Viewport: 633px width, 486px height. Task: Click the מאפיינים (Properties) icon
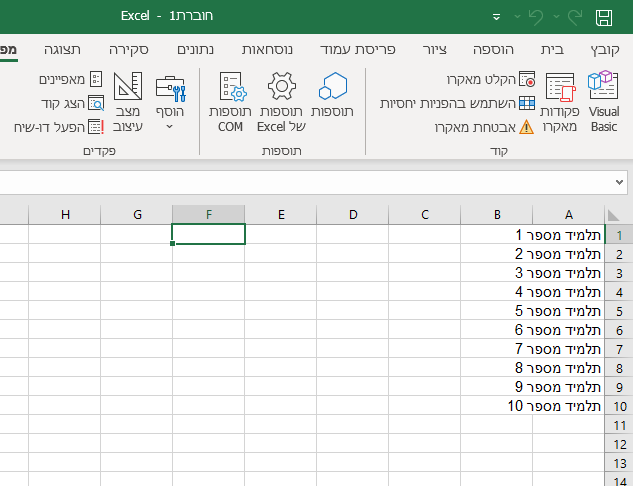tap(96, 79)
